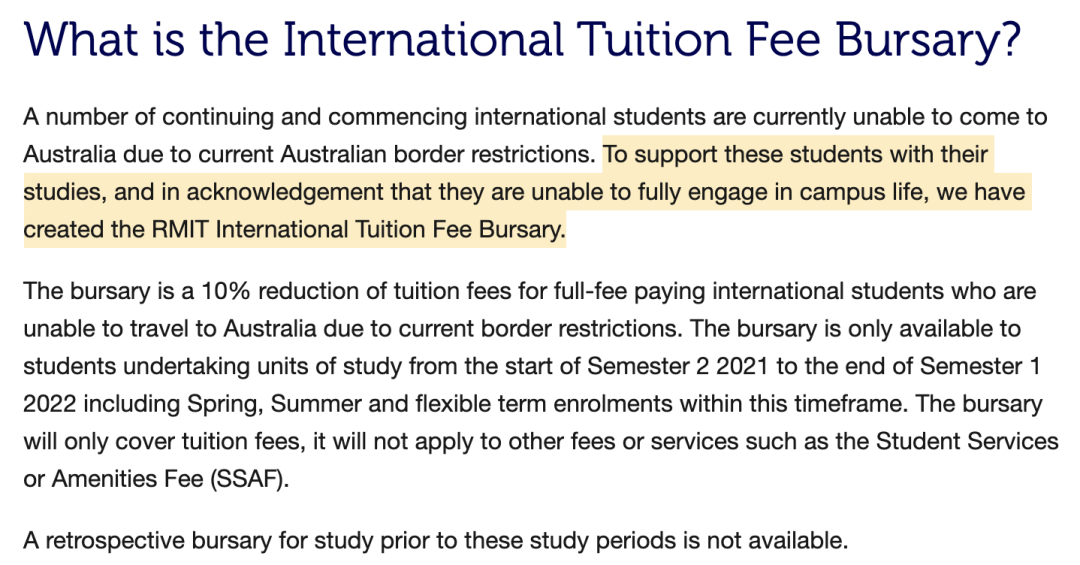Click 'Amenities Fee' in the last line
Viewport: 1080px width, 565px height.
[x=127, y=479]
